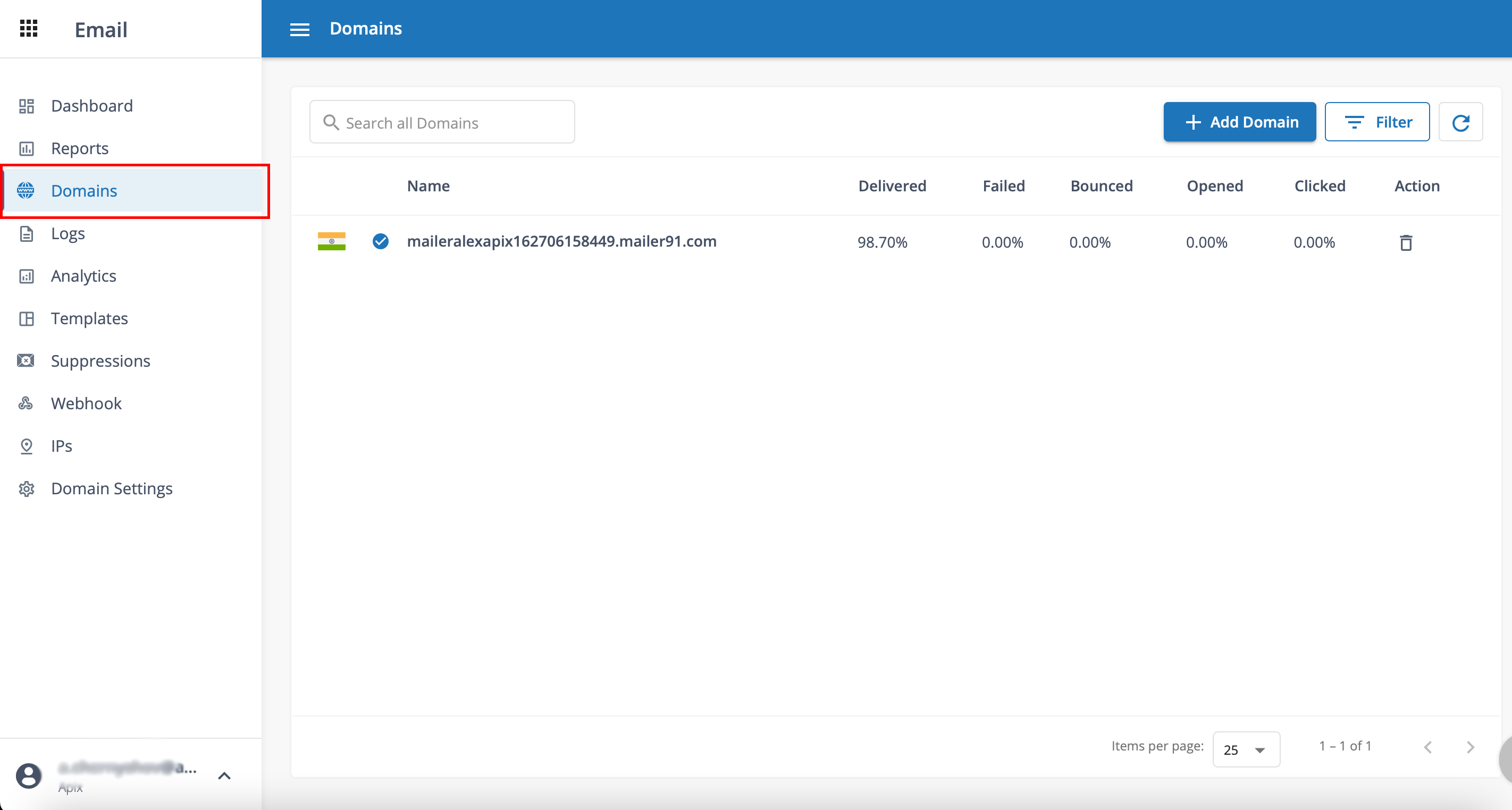Click the Analytics sidebar icon
Screen dimensions: 1512x810
(27, 276)
